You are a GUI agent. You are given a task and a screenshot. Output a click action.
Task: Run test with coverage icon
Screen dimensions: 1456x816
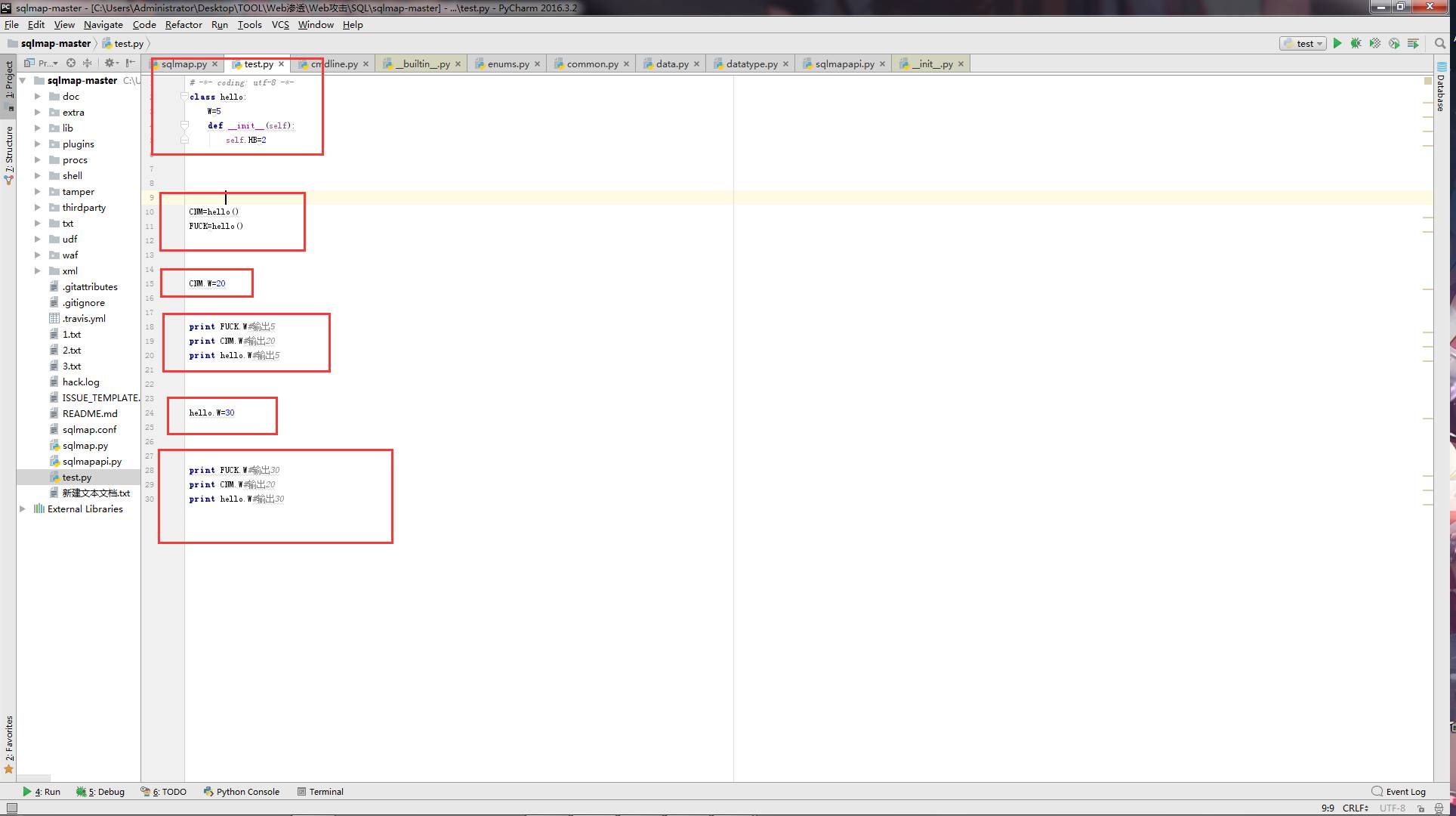pyautogui.click(x=1374, y=44)
